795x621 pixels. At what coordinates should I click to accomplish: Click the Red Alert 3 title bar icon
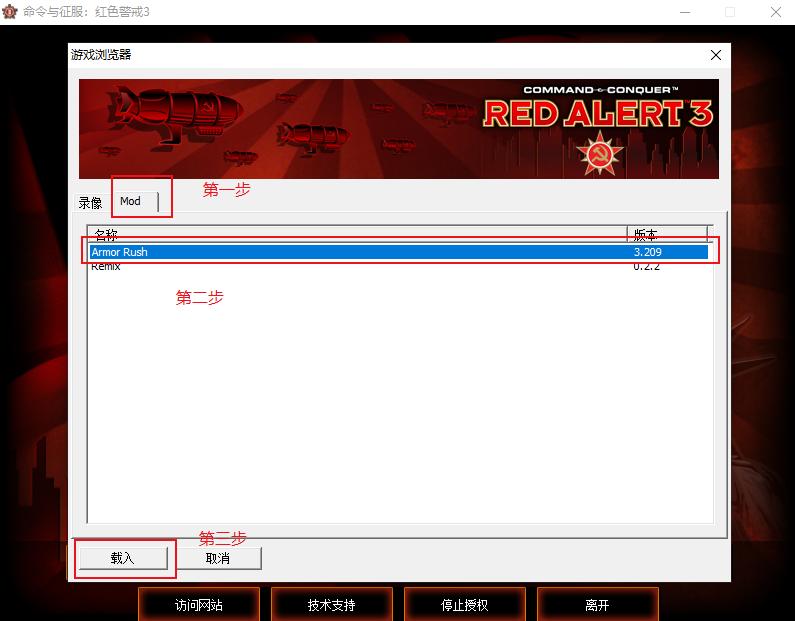click(9, 12)
